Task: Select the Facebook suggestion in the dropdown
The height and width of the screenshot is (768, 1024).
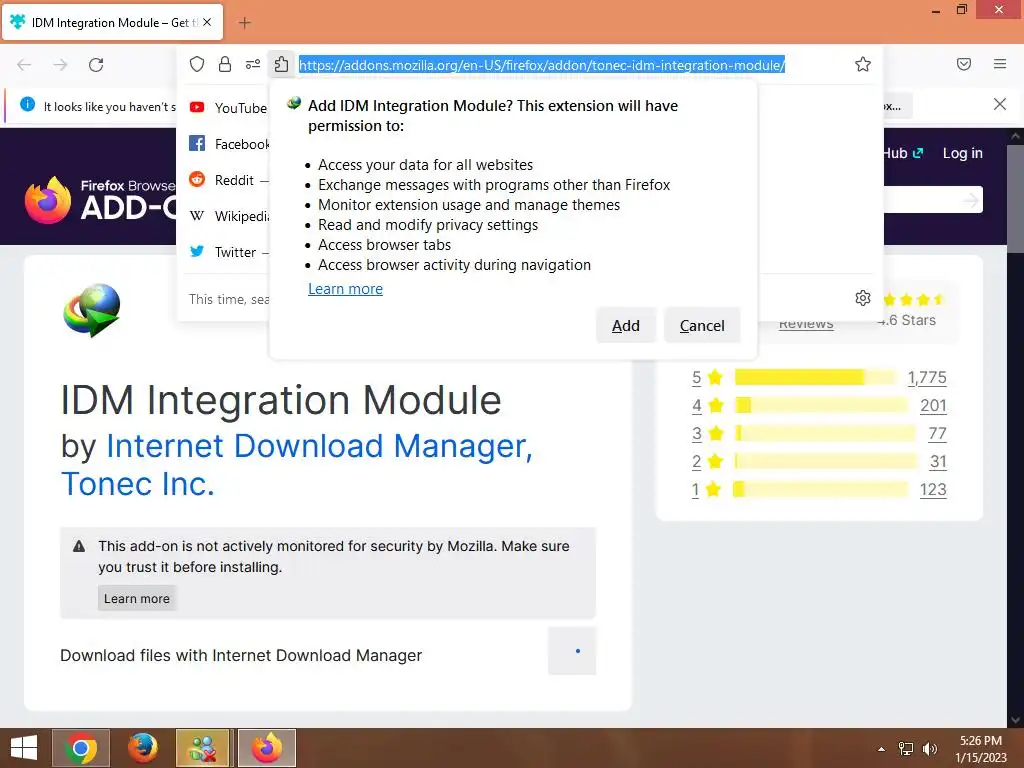Action: (x=227, y=144)
